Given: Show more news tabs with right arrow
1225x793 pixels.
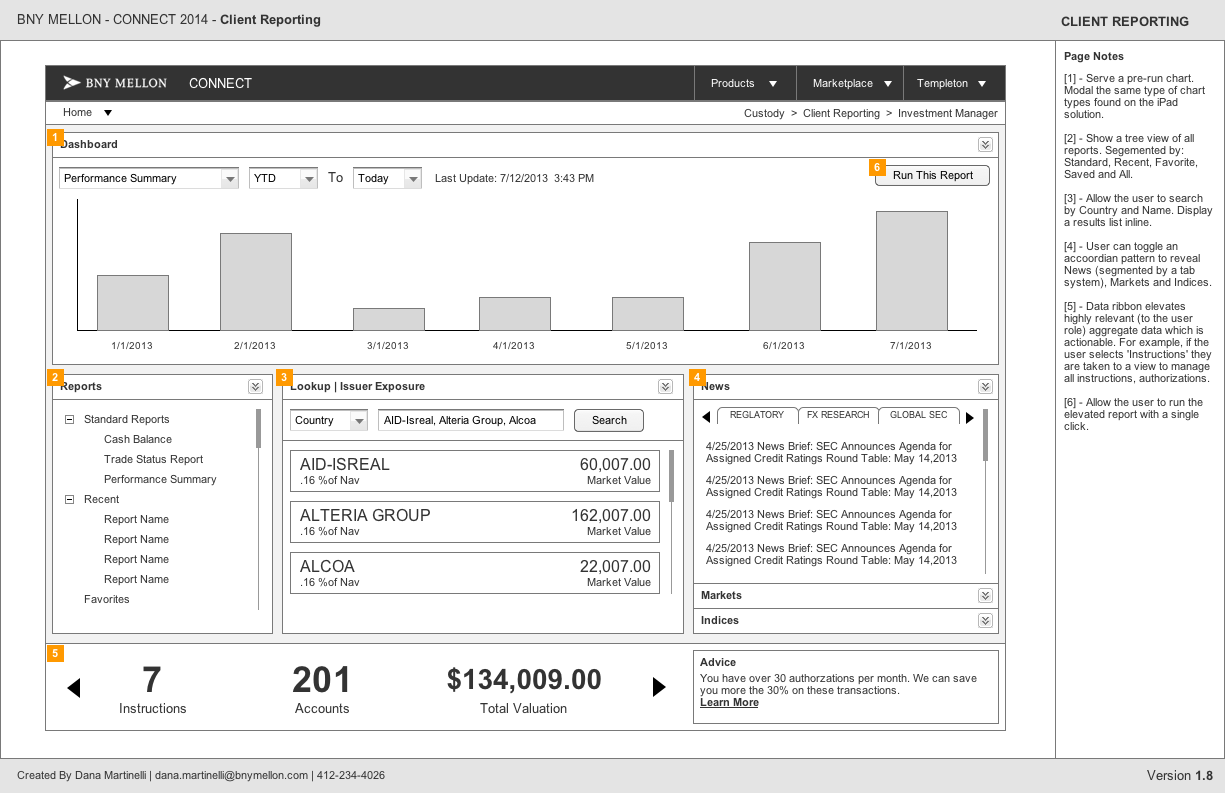Looking at the screenshot, I should coord(969,417).
